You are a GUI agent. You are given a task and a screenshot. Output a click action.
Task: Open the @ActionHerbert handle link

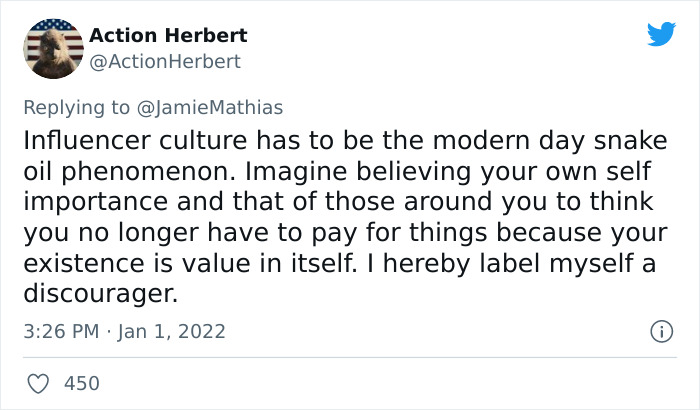coord(165,61)
